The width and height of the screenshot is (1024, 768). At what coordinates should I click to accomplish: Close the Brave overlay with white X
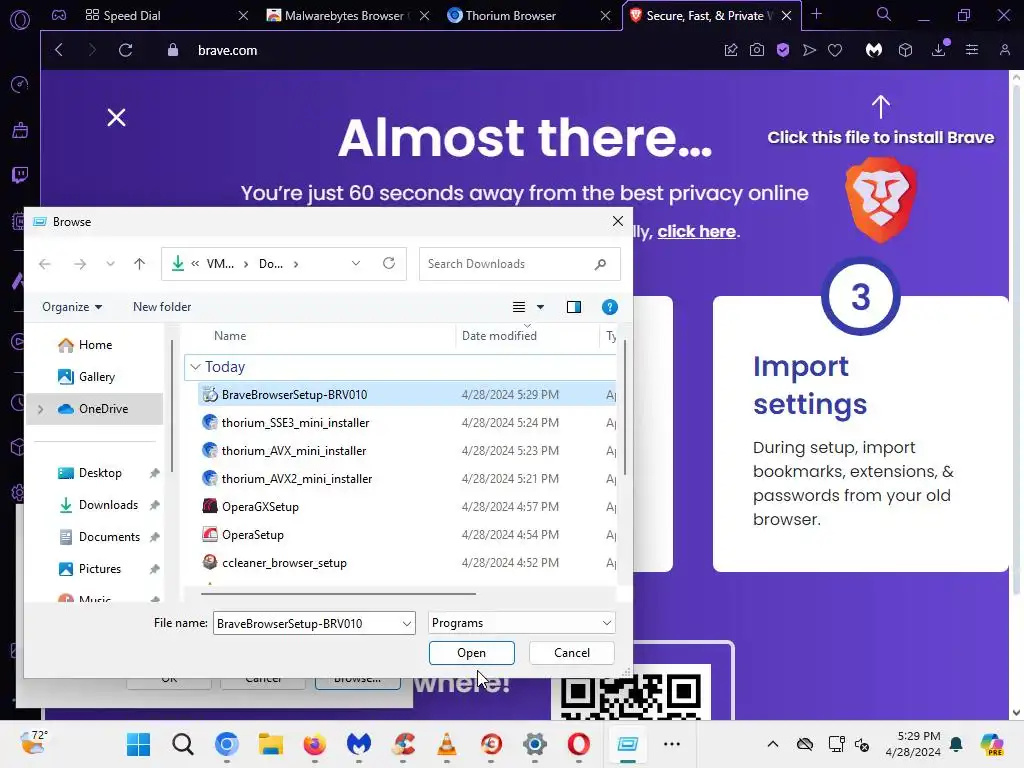tap(116, 118)
